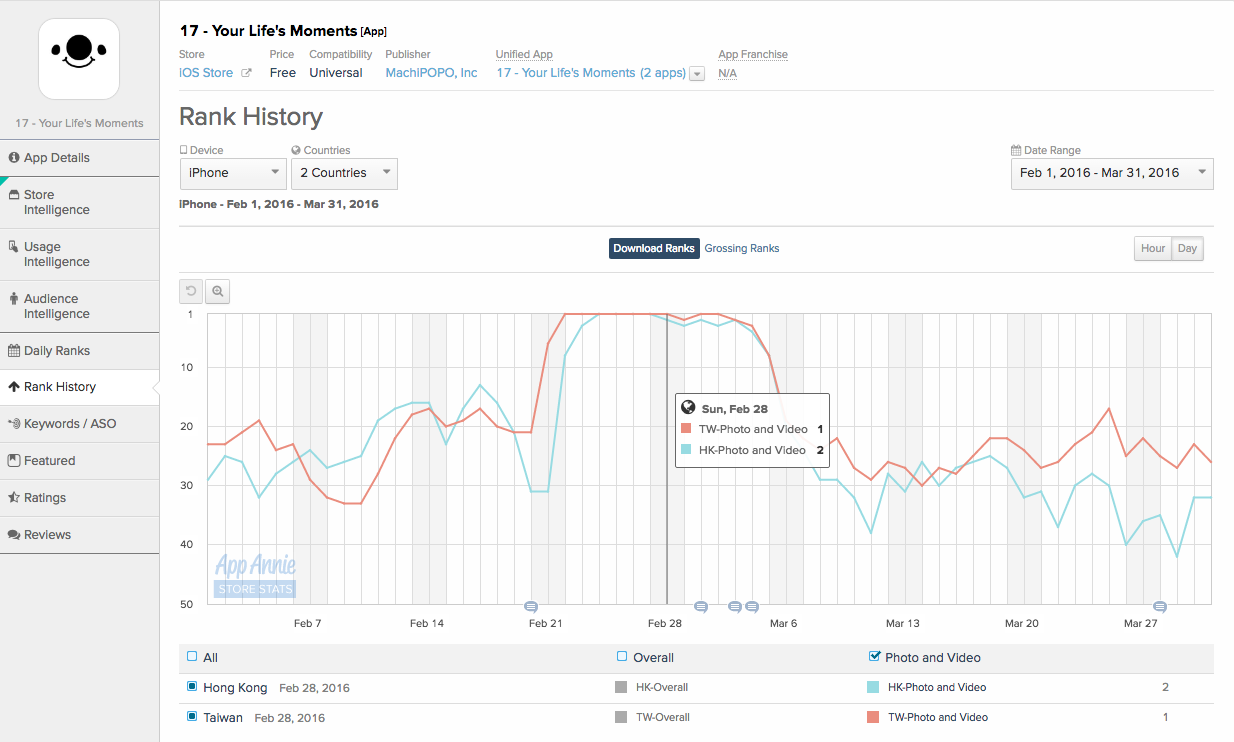Click the Hong Kong row label
Viewport: 1234px width, 742px height.
tap(235, 687)
